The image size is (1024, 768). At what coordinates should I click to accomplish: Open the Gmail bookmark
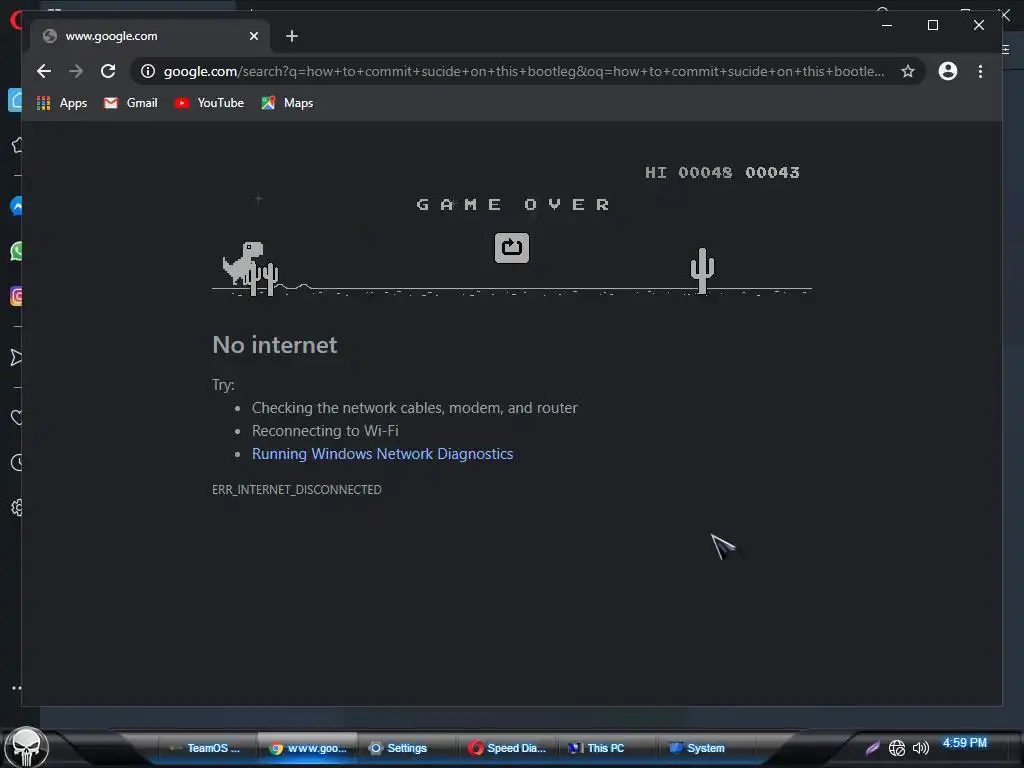[x=131, y=103]
